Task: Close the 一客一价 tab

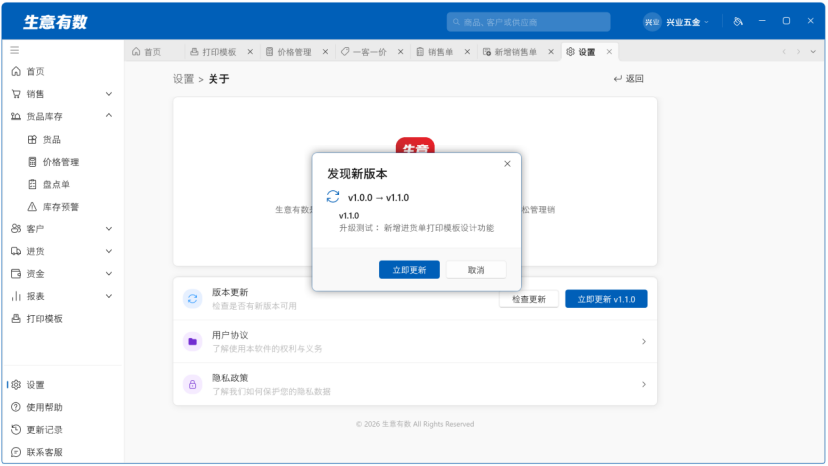Action: (x=401, y=52)
